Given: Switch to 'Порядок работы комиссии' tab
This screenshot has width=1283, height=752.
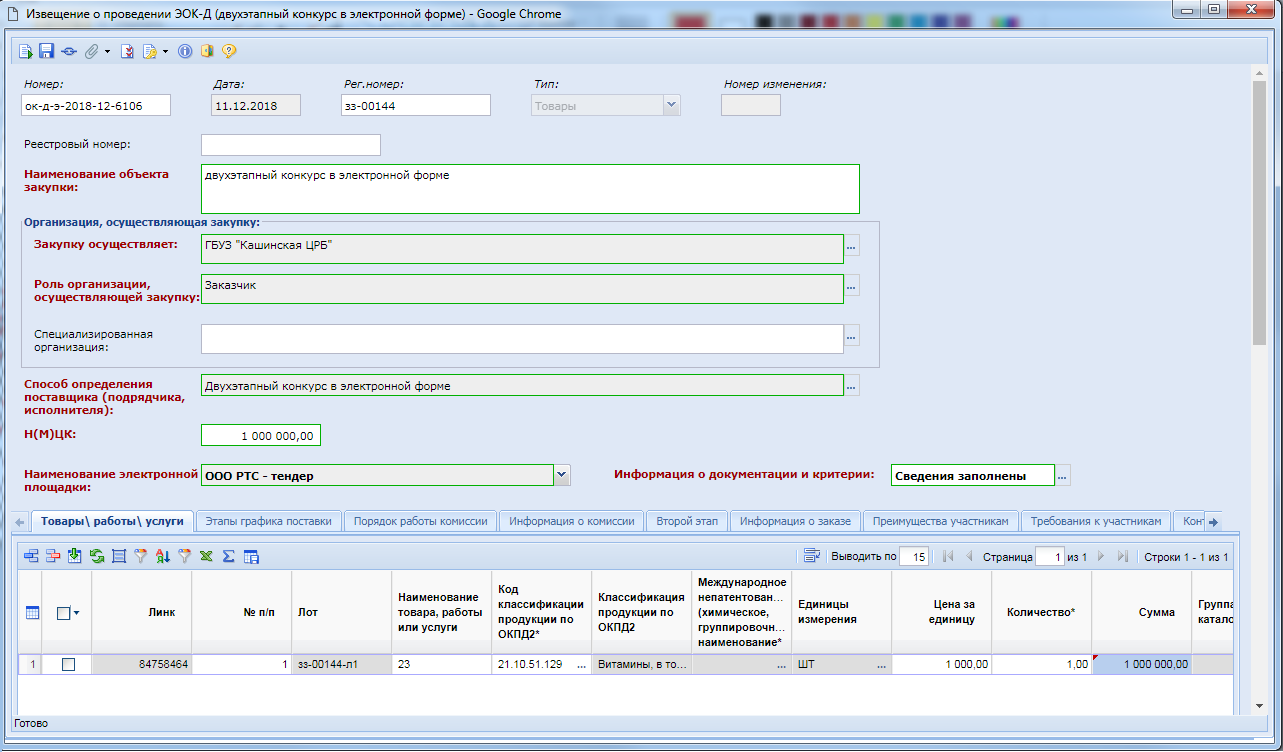Looking at the screenshot, I should point(420,521).
